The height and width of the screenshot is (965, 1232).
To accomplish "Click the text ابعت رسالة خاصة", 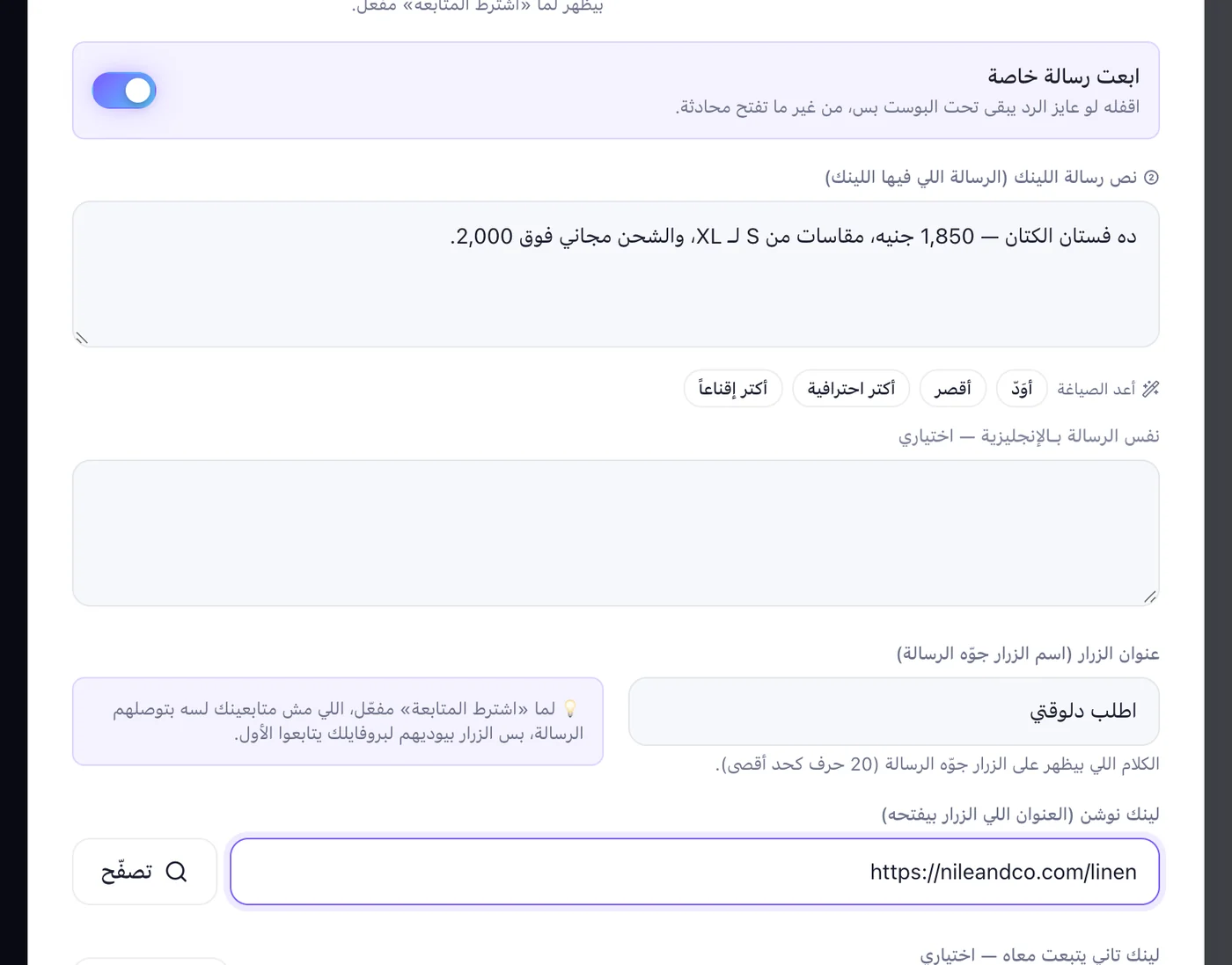I will pos(1063,77).
